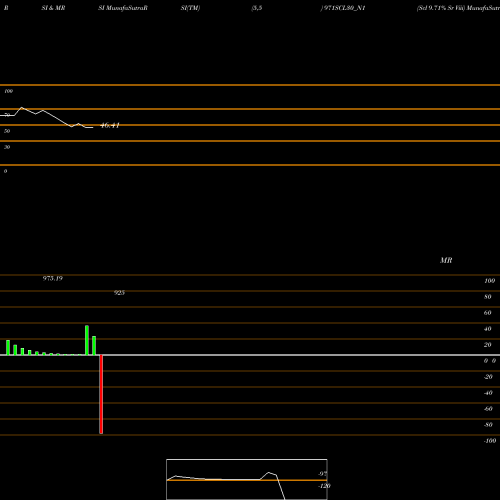Viewport: 500px width, 500px height.
Task: Click the MR panel title label
Action: click(446, 260)
